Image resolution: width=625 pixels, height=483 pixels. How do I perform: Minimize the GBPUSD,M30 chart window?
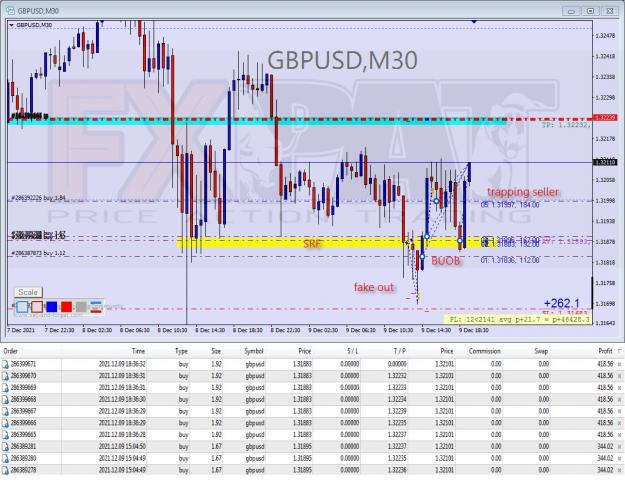571,11
